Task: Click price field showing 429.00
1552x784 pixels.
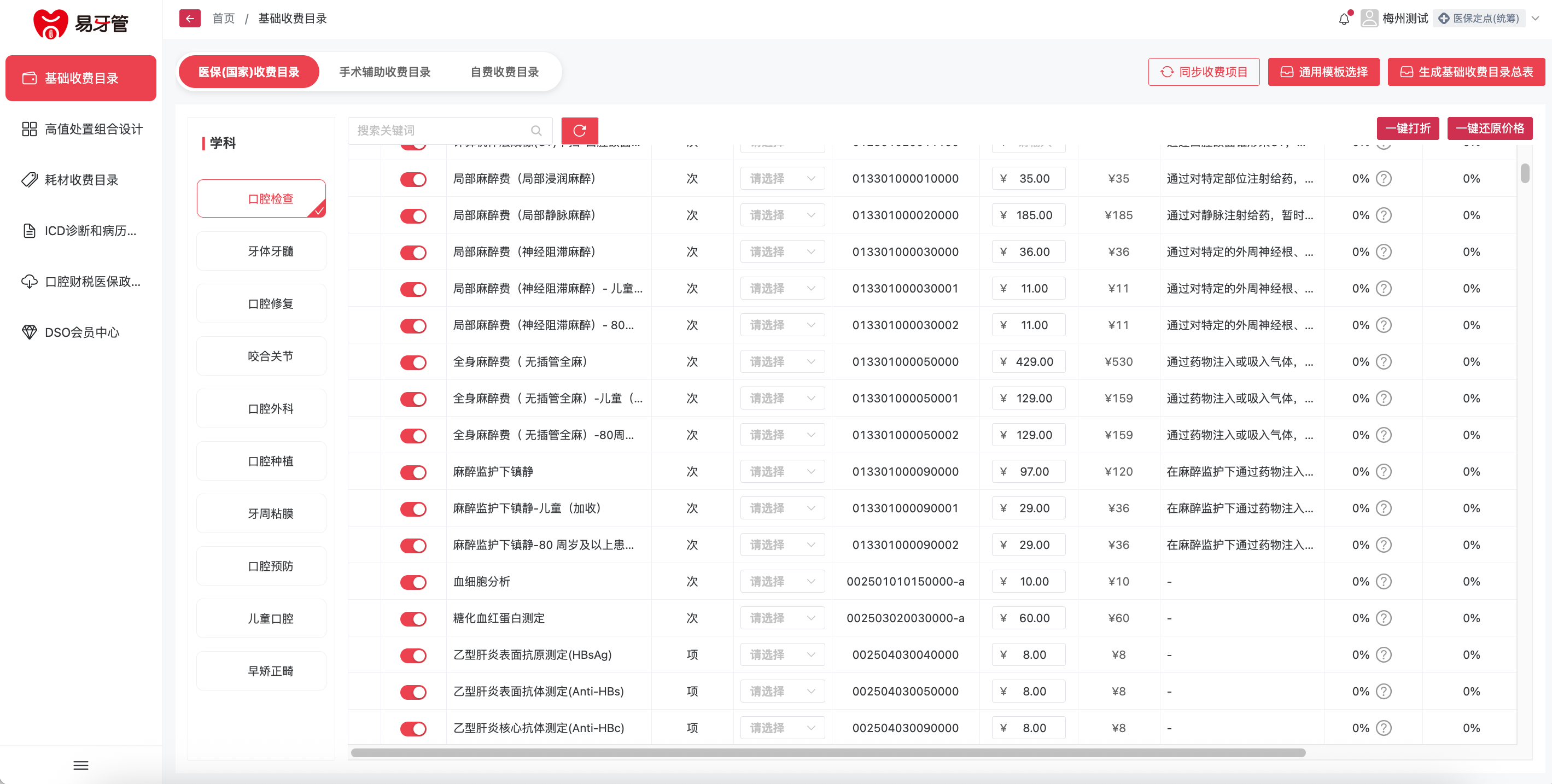Action: click(x=1028, y=362)
